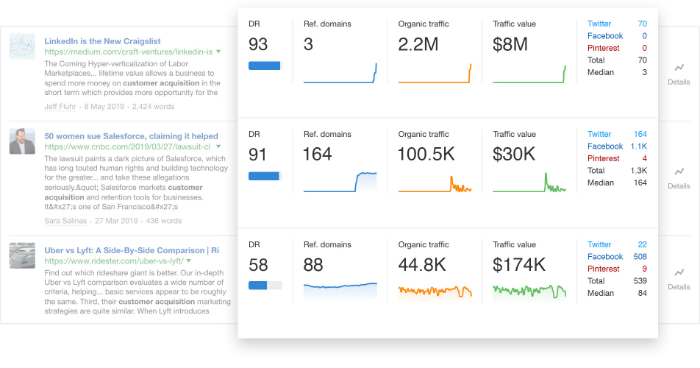The width and height of the screenshot is (700, 368).
Task: Click Twitter count 70 in first row
Action: pyautogui.click(x=642, y=24)
